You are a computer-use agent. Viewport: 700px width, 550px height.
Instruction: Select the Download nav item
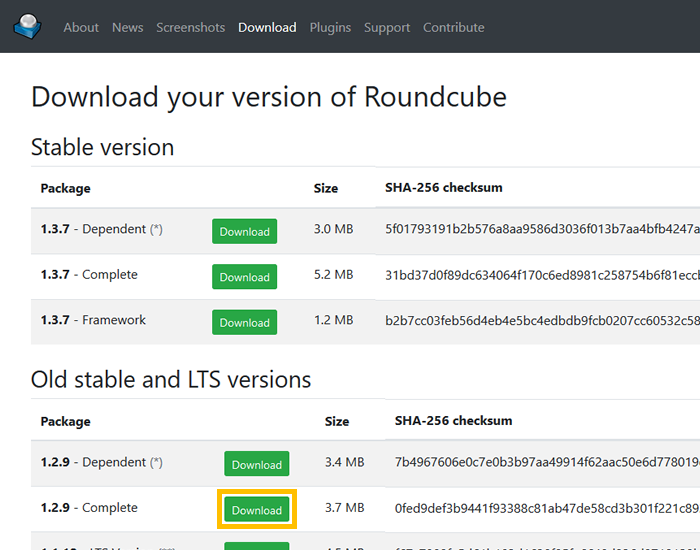(x=267, y=27)
